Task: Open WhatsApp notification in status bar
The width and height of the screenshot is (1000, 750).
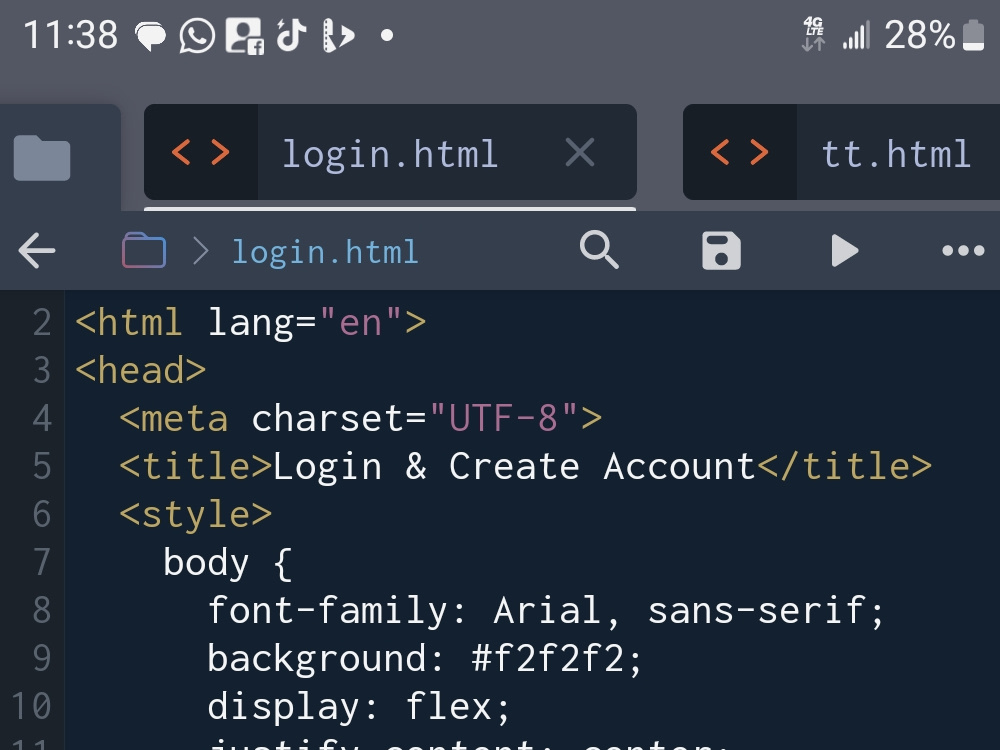Action: (x=197, y=35)
